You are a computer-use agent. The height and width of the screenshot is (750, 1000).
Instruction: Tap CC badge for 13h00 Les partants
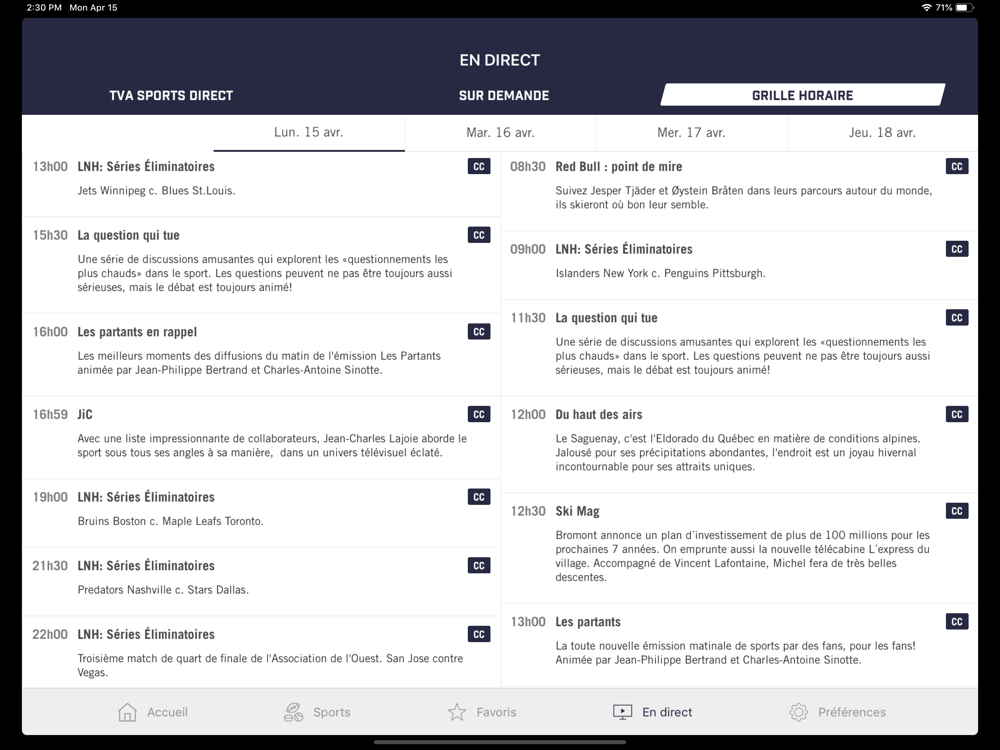coord(957,622)
